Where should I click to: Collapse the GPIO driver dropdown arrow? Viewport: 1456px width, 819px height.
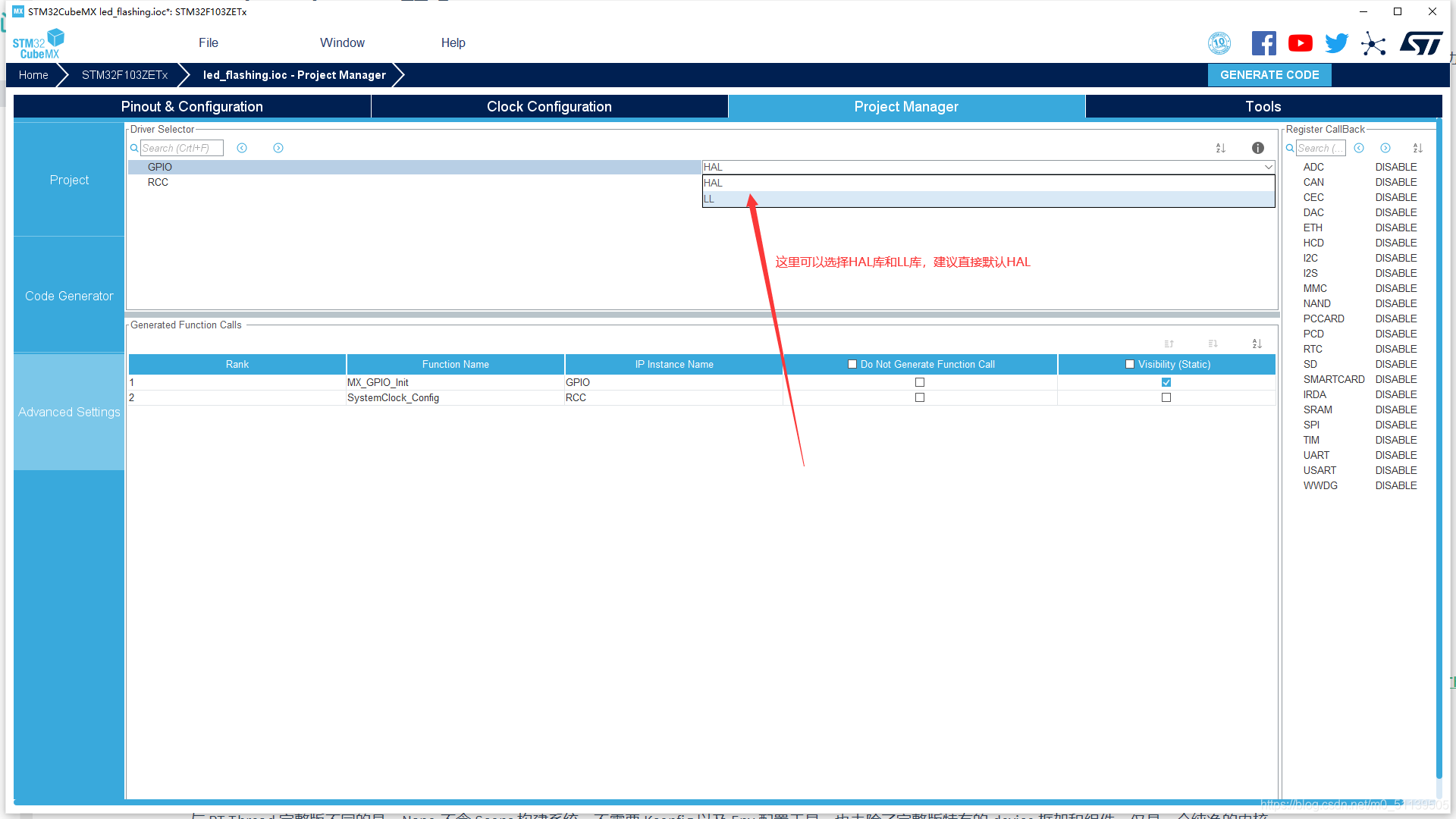pyautogui.click(x=1268, y=167)
